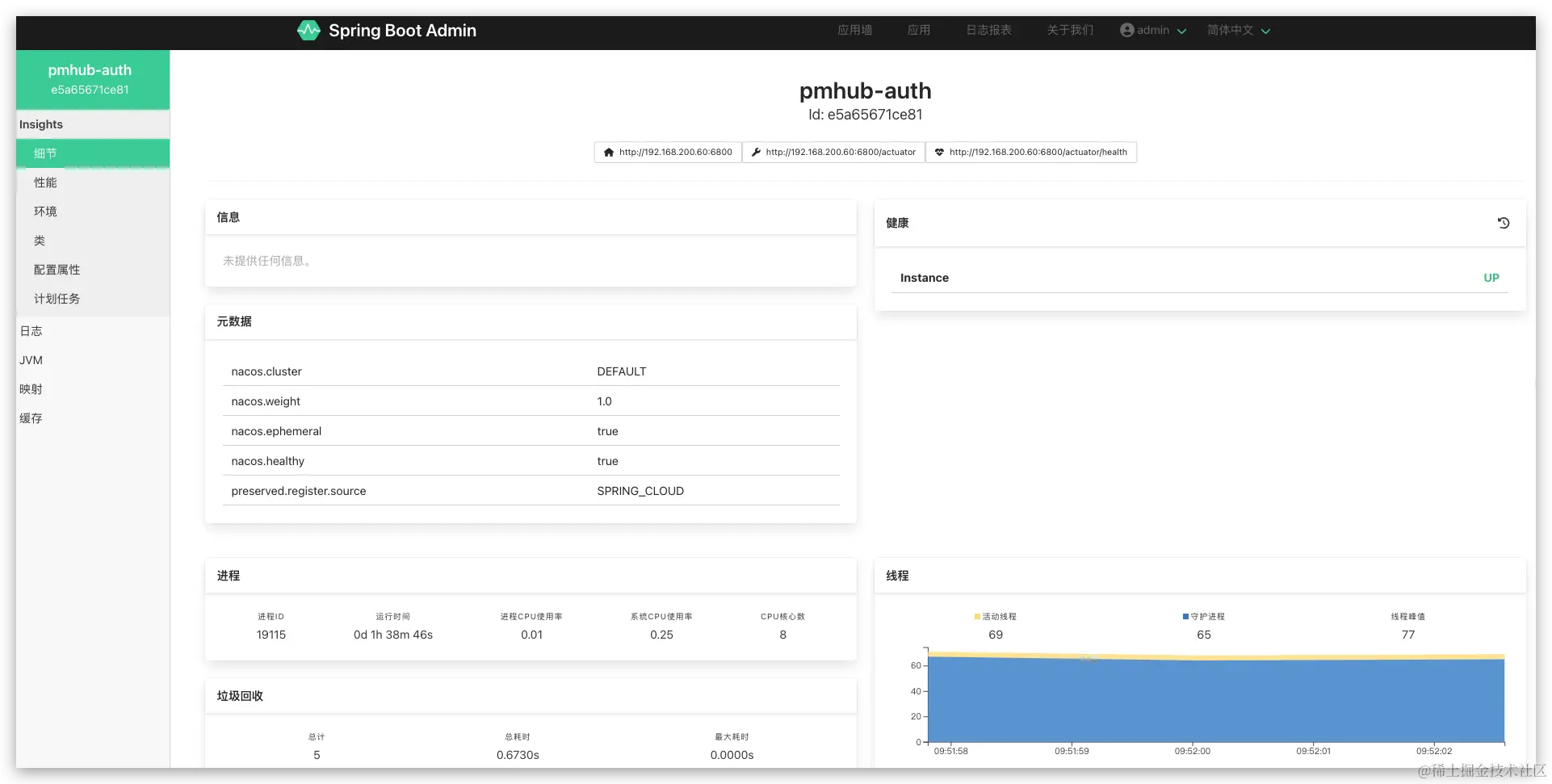Click the Spring Boot Admin title
Screen dimensions: 1552x784
pos(402,31)
